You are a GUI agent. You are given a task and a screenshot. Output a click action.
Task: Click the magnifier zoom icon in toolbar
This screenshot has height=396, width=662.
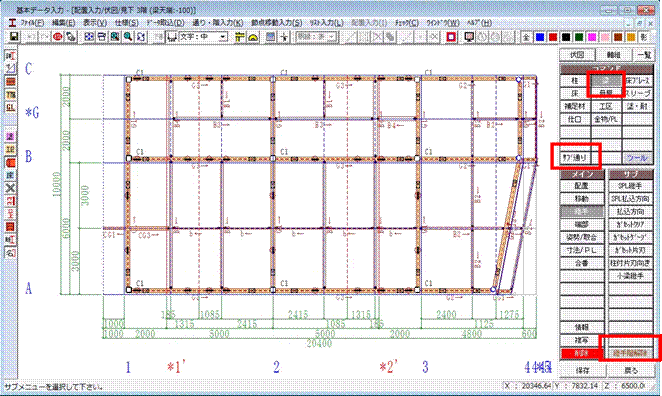(x=128, y=37)
